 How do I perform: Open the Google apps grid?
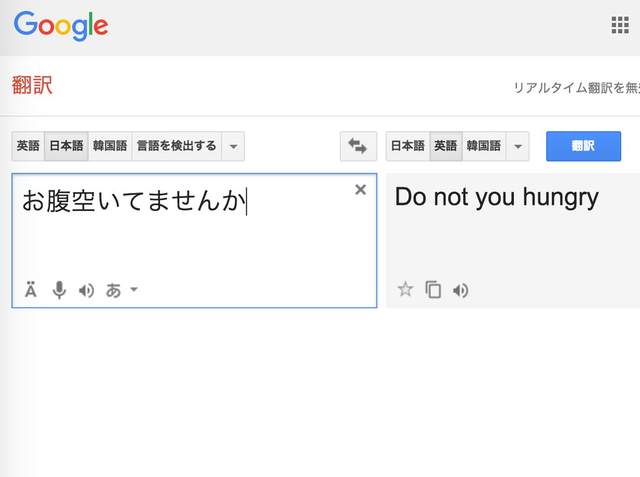point(620,25)
